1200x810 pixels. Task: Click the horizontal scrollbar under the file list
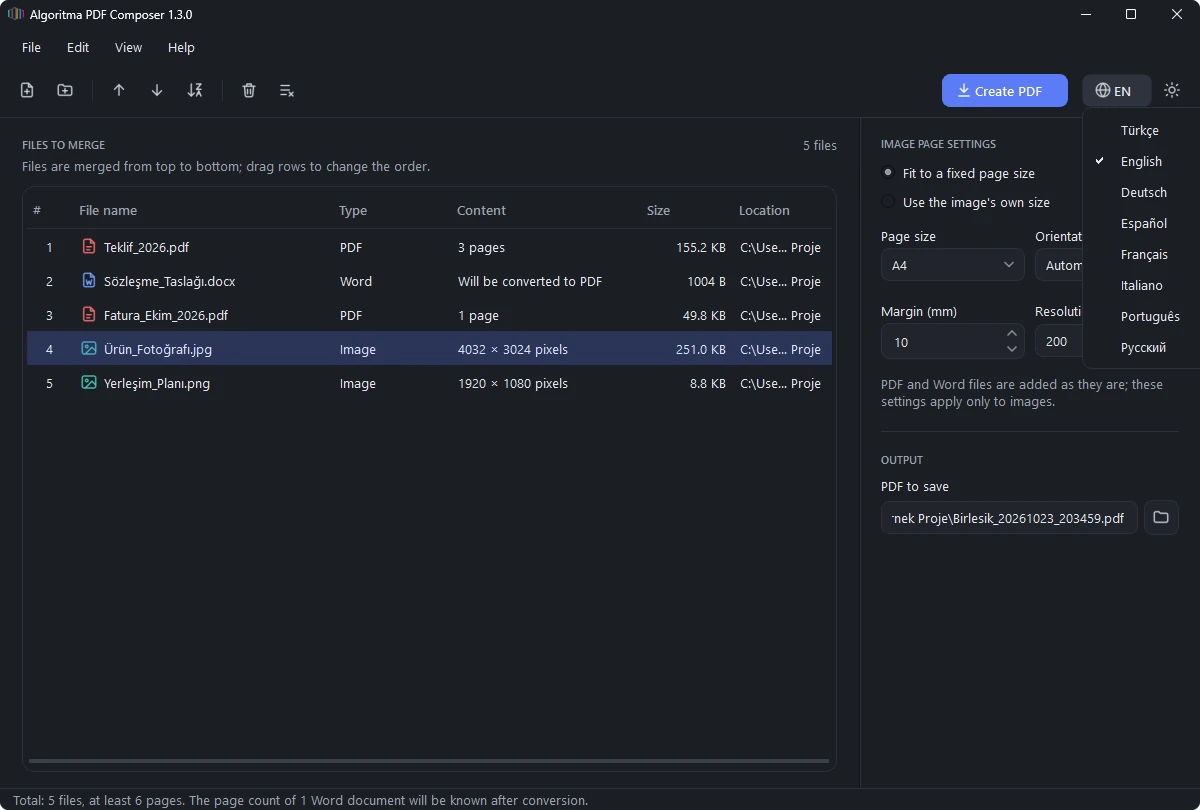429,762
